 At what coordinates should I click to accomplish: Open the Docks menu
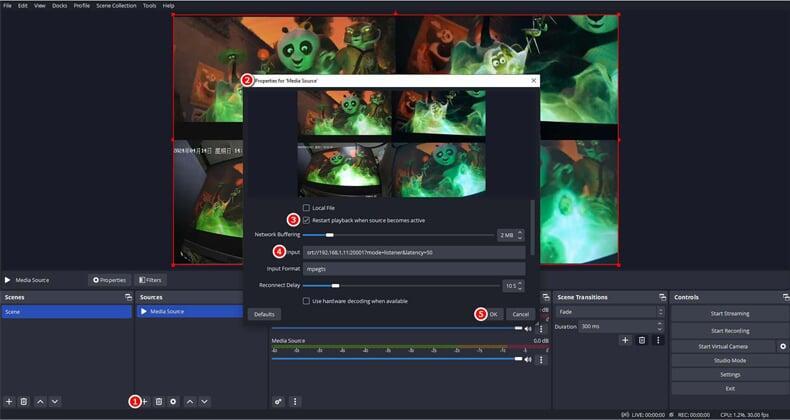point(59,6)
